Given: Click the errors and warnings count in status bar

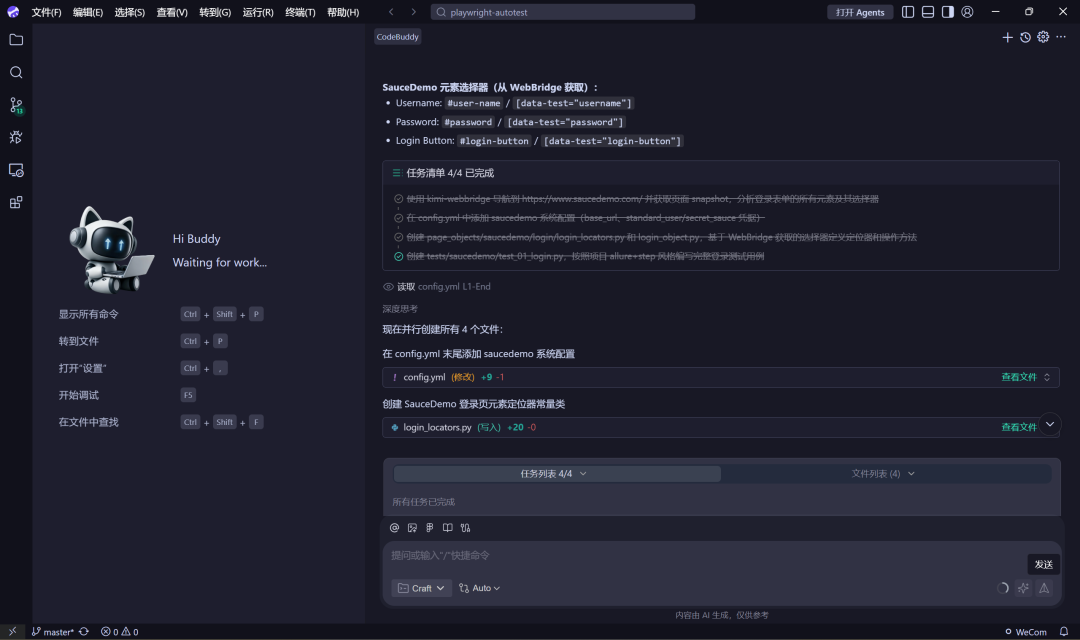Looking at the screenshot, I should (x=119, y=631).
